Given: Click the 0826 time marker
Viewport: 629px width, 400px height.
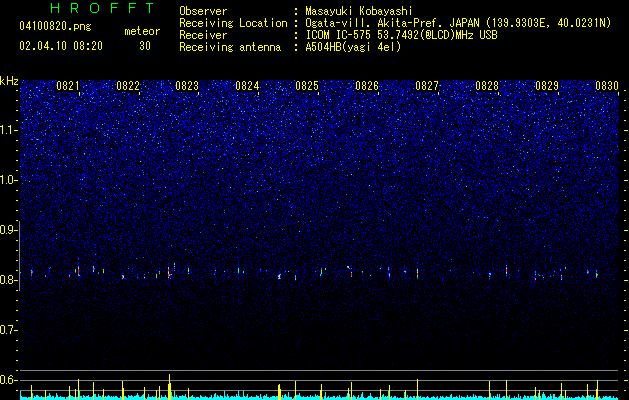Looking at the screenshot, I should 367,86.
